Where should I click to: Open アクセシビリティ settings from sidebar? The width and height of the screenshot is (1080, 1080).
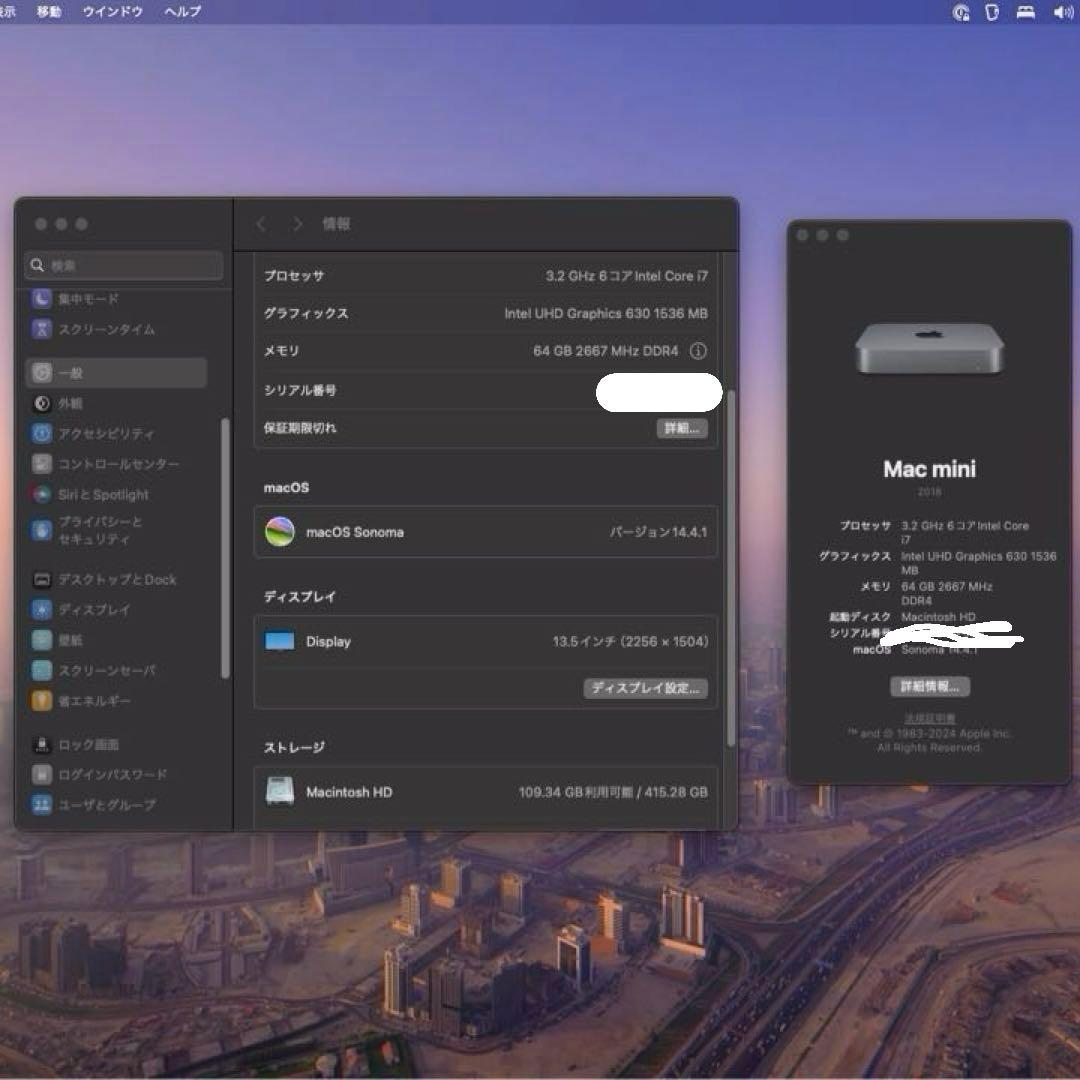click(x=98, y=433)
